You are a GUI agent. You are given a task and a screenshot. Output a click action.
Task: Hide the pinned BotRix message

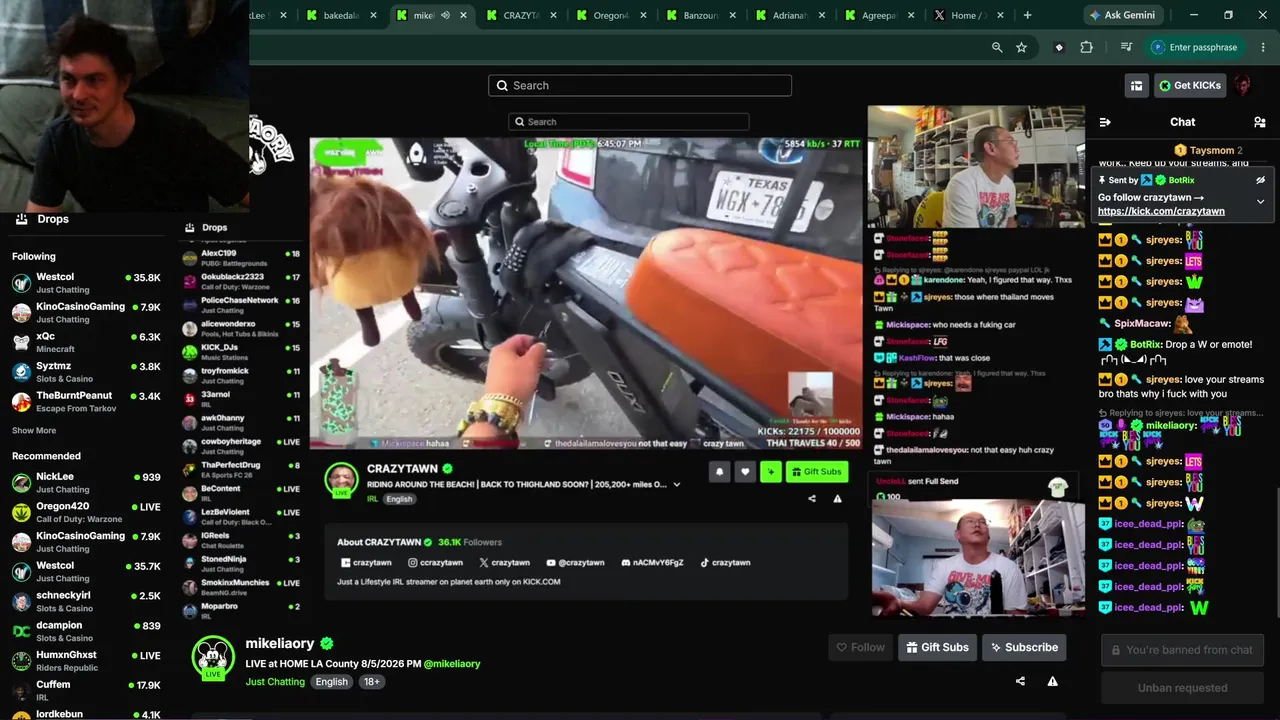(1260, 180)
